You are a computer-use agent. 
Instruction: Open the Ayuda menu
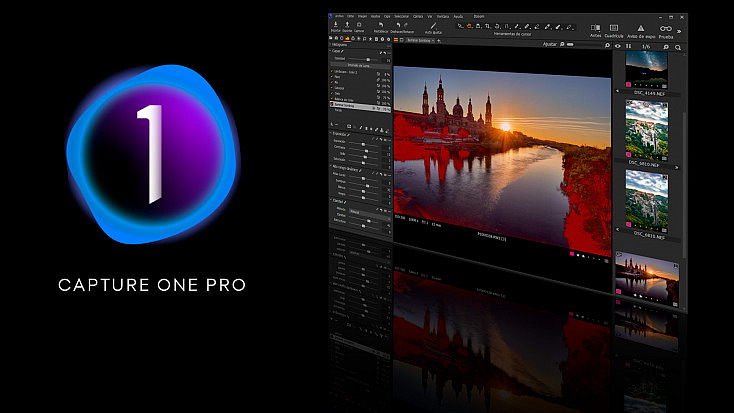(458, 16)
